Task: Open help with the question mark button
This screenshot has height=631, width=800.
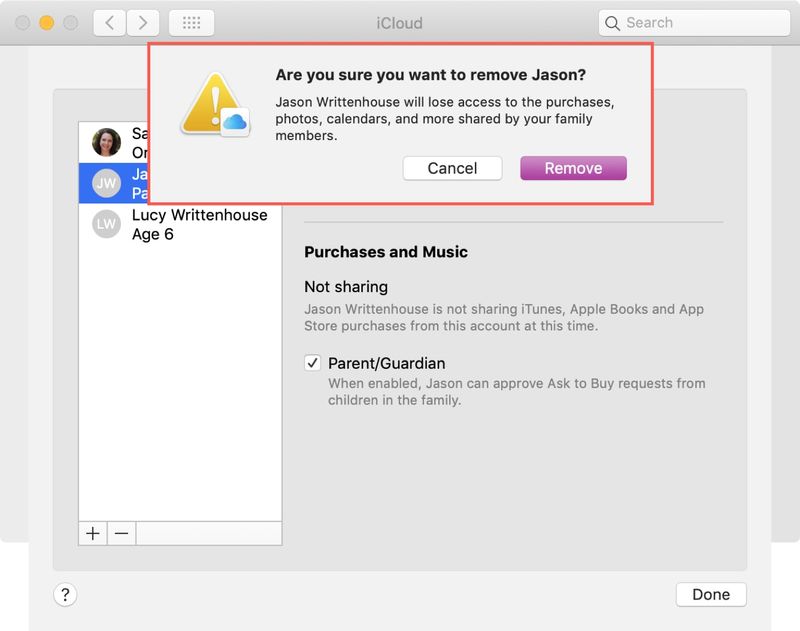Action: (x=65, y=595)
